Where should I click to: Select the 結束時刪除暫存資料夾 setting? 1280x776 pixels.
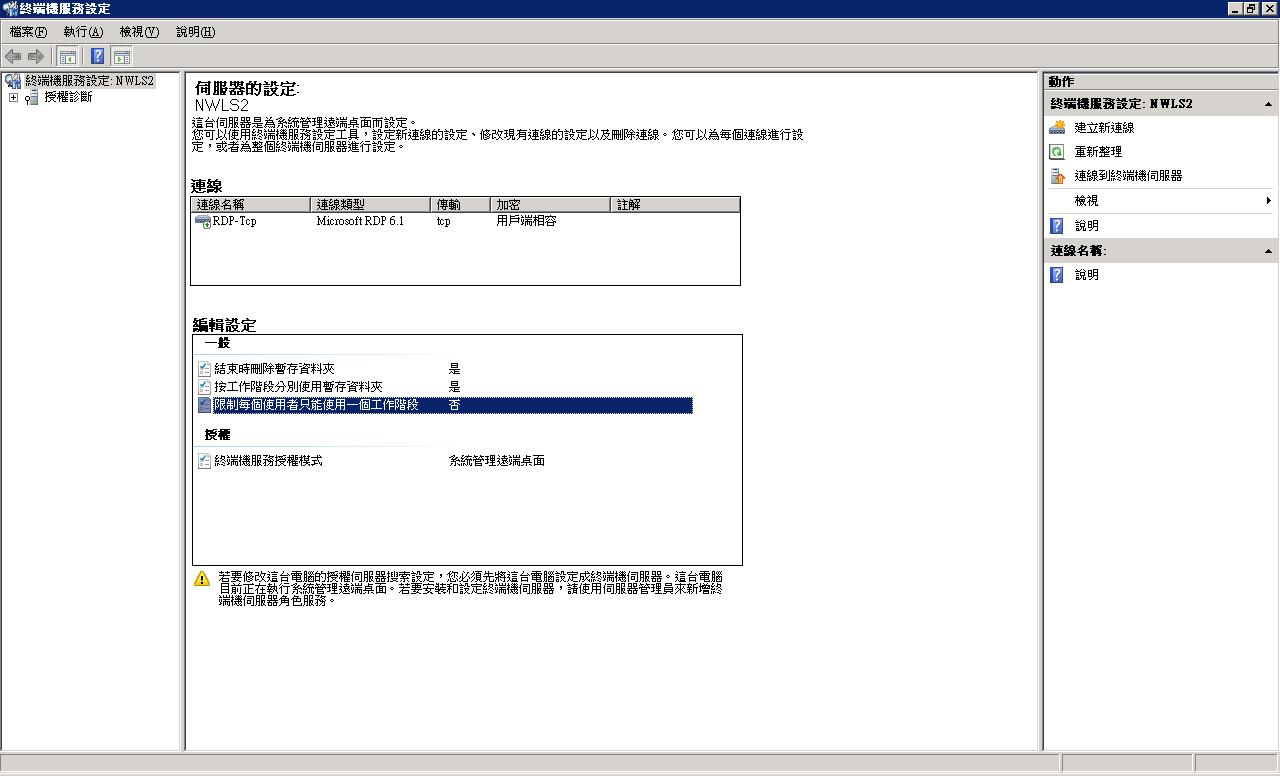[274, 369]
